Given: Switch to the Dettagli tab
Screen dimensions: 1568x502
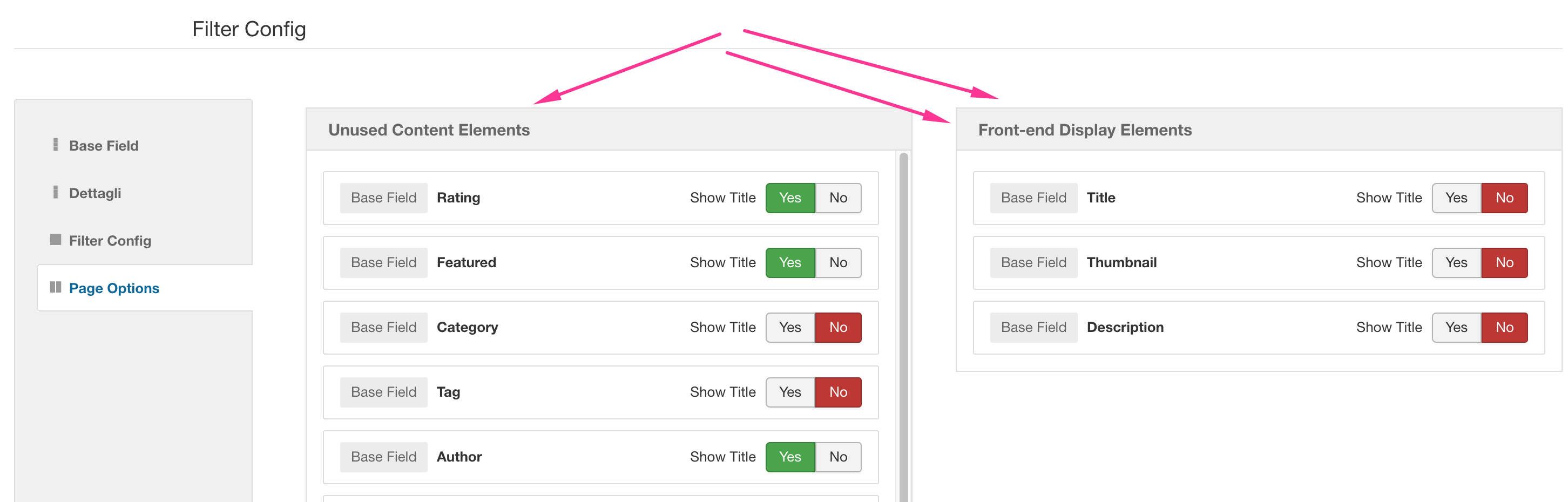Looking at the screenshot, I should [x=95, y=193].
